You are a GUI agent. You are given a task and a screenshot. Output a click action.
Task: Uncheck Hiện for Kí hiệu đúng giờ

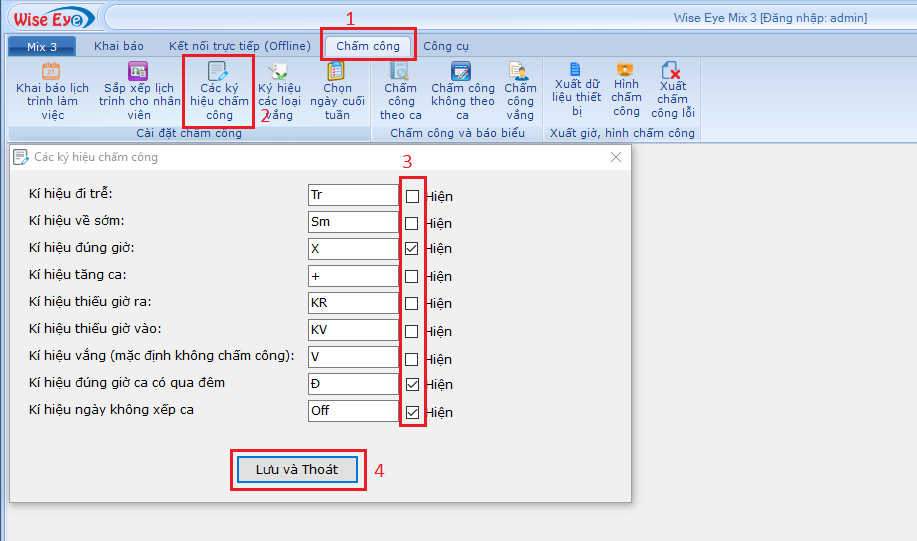click(x=412, y=248)
